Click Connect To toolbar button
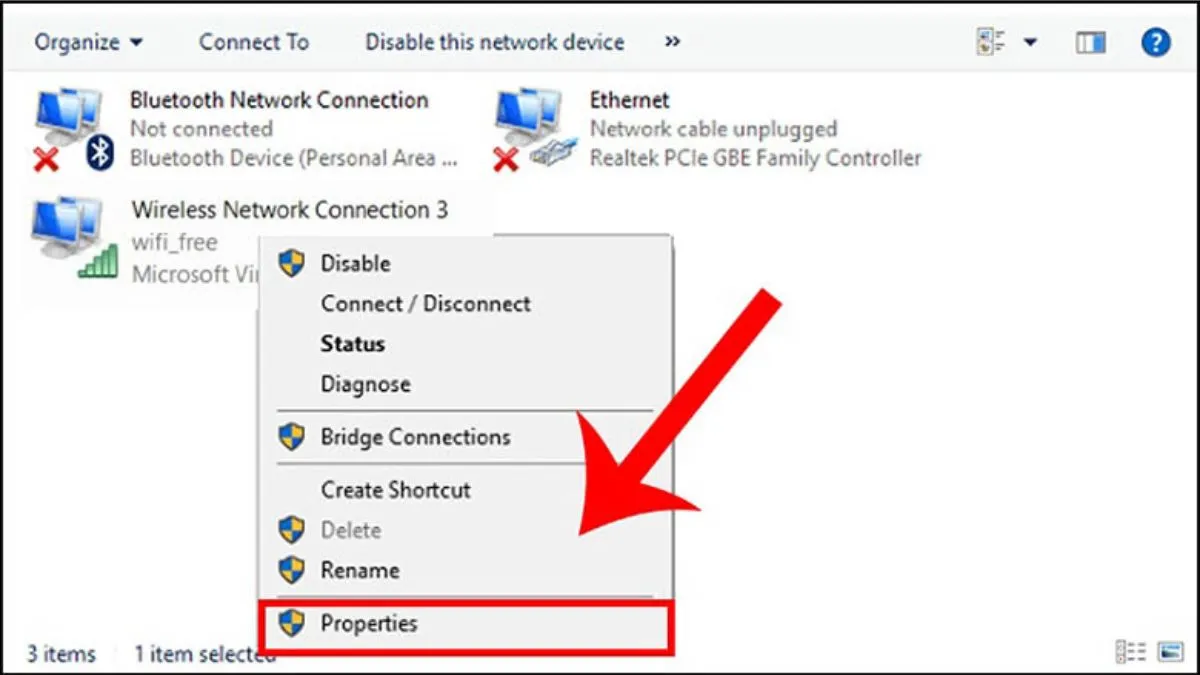 [254, 42]
